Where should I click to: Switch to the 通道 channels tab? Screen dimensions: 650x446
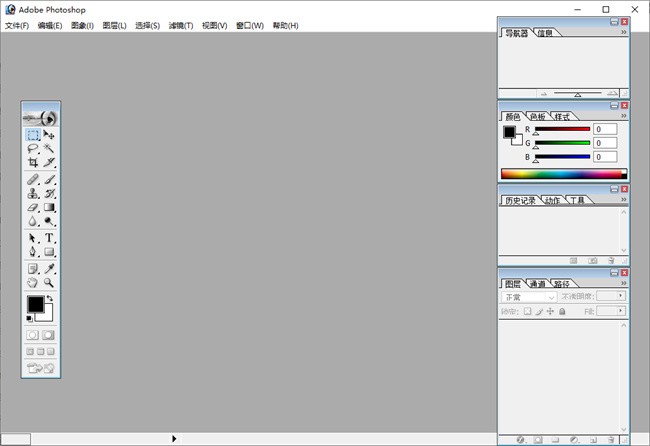538,284
